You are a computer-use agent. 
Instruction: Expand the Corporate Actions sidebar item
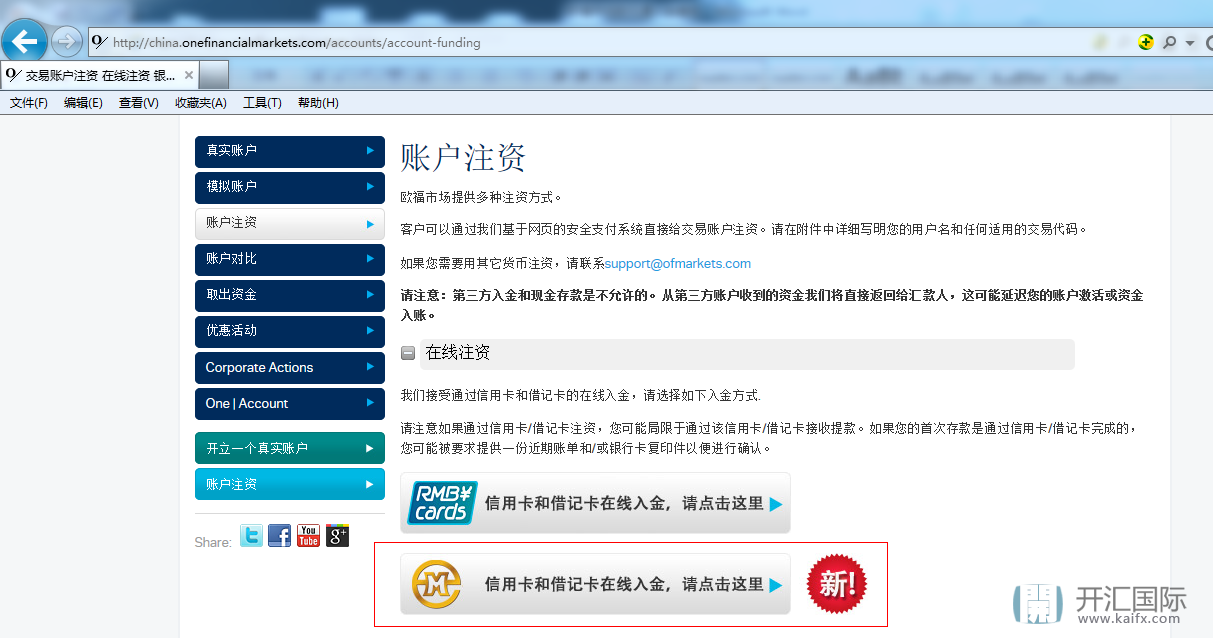click(x=289, y=368)
